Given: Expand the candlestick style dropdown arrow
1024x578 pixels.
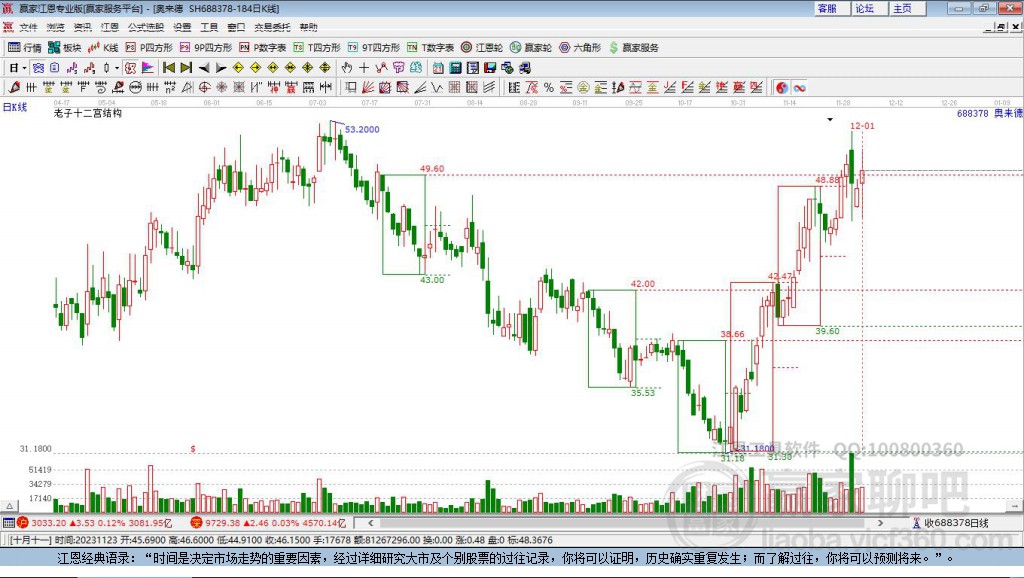Looking at the screenshot, I should pyautogui.click(x=117, y=67).
